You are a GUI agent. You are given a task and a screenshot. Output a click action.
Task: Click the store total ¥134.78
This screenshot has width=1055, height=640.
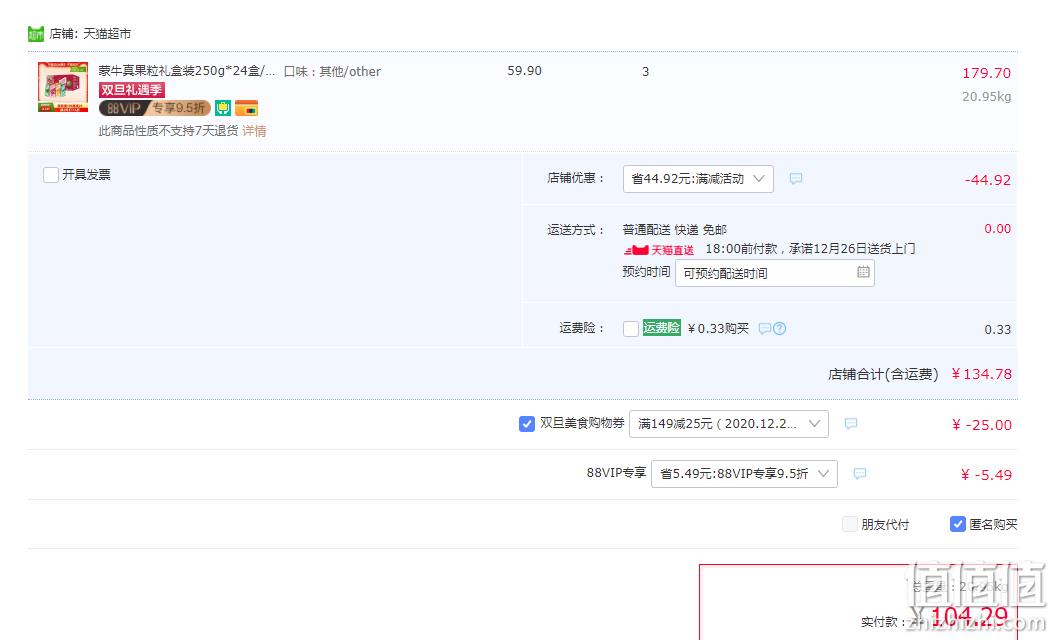point(981,374)
